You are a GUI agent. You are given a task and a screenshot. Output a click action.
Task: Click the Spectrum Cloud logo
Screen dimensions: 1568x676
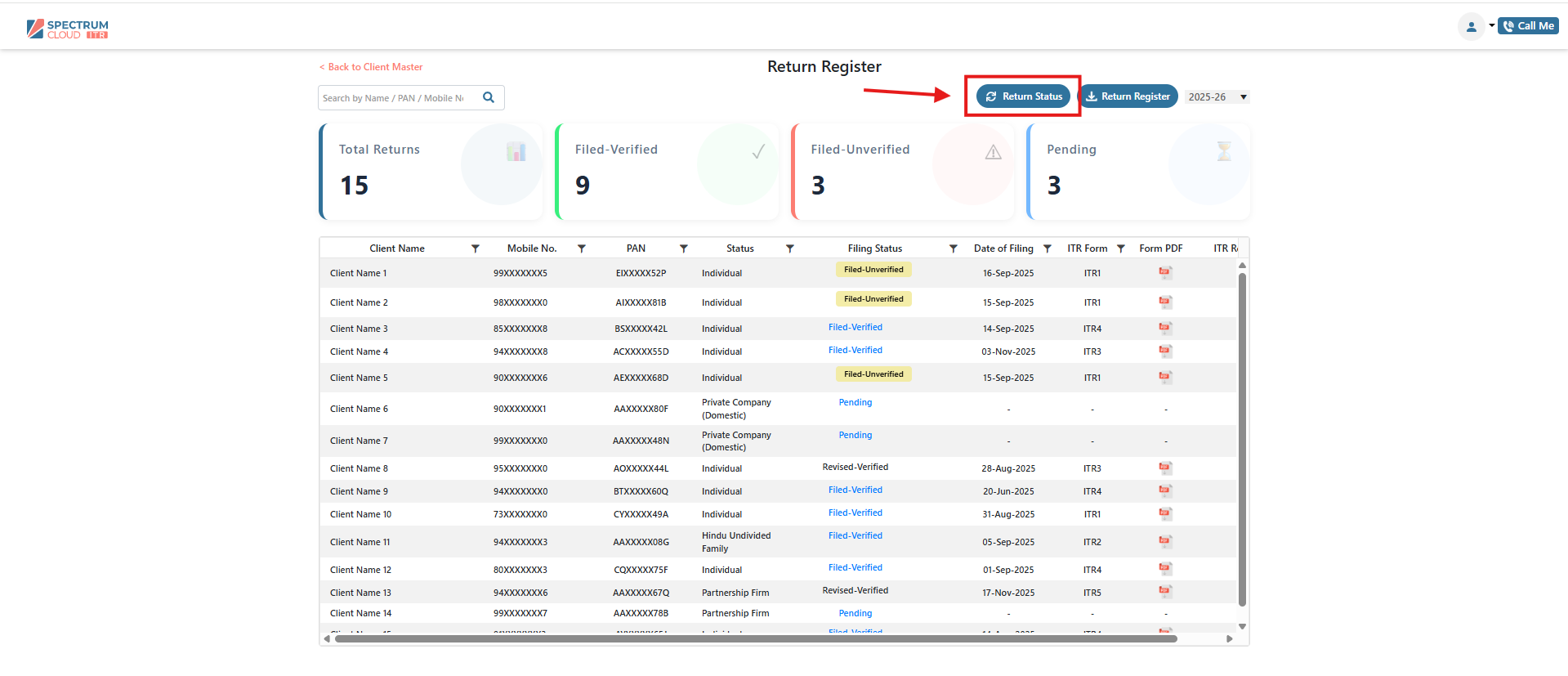[68, 29]
